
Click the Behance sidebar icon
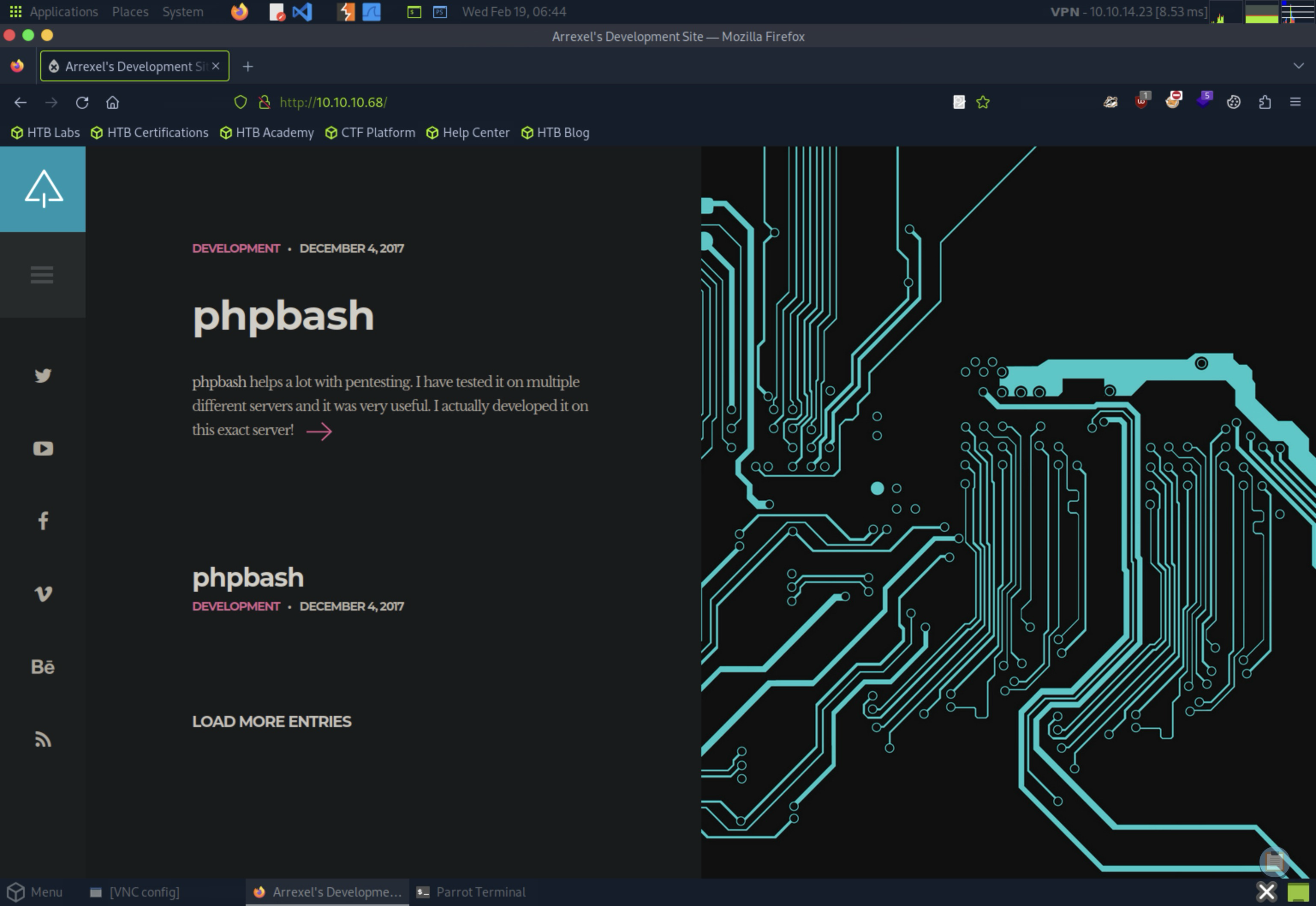(42, 667)
